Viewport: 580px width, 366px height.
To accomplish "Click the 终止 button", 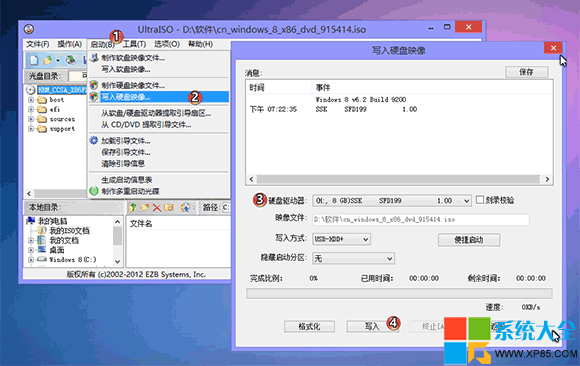I will coord(428,326).
